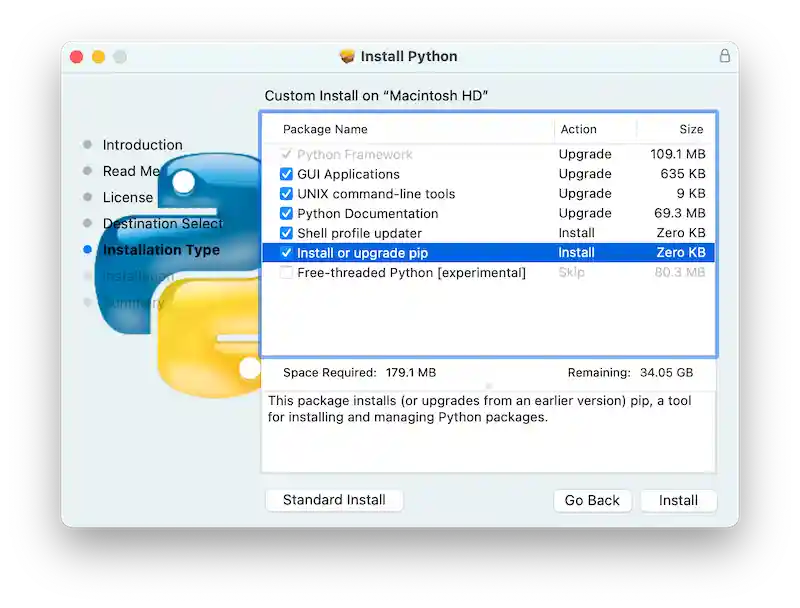The height and width of the screenshot is (608, 800).
Task: Select the Introduction step in the sidebar
Action: 142,144
